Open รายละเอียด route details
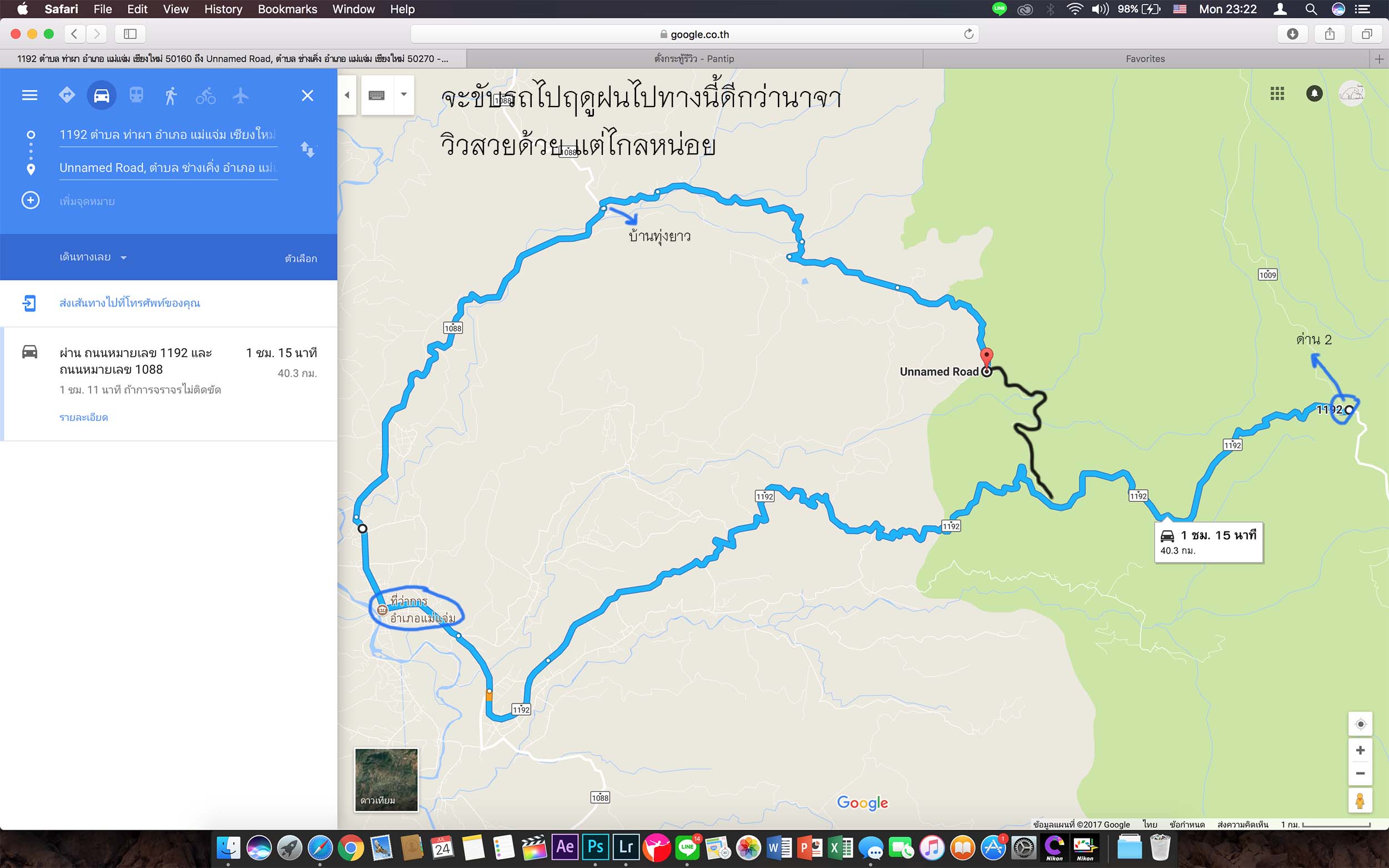Image resolution: width=1389 pixels, height=868 pixels. coord(84,418)
